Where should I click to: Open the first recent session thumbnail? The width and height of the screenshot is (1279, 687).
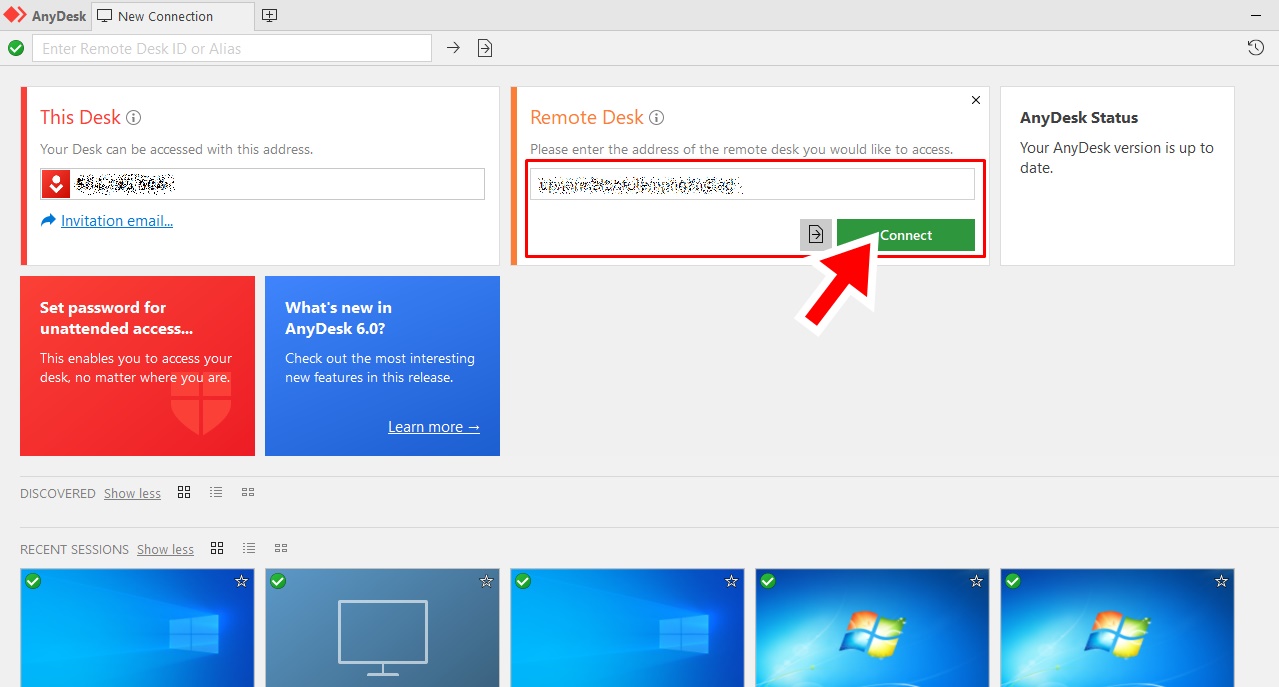[x=137, y=628]
